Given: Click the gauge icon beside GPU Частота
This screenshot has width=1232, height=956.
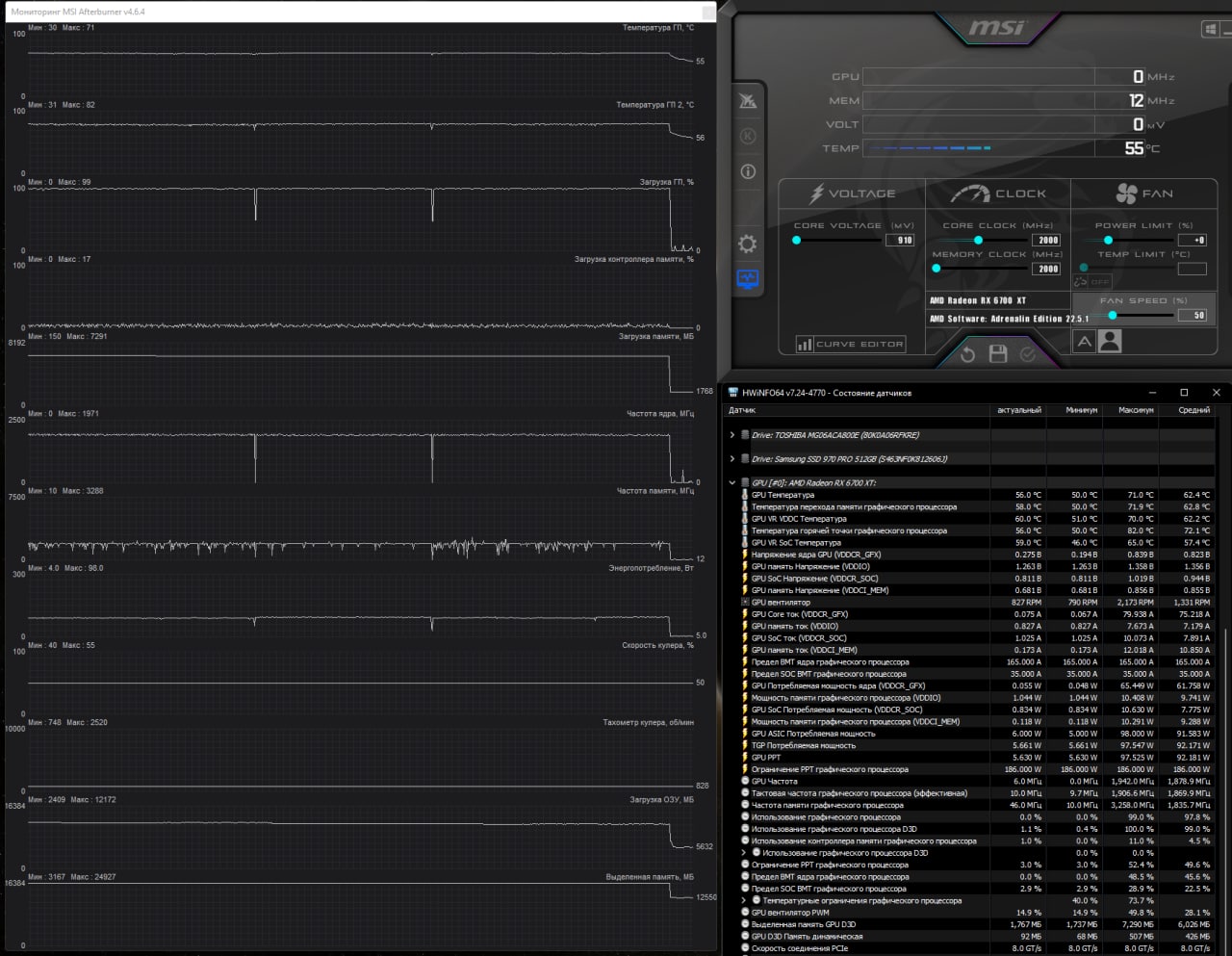Looking at the screenshot, I should tap(745, 782).
